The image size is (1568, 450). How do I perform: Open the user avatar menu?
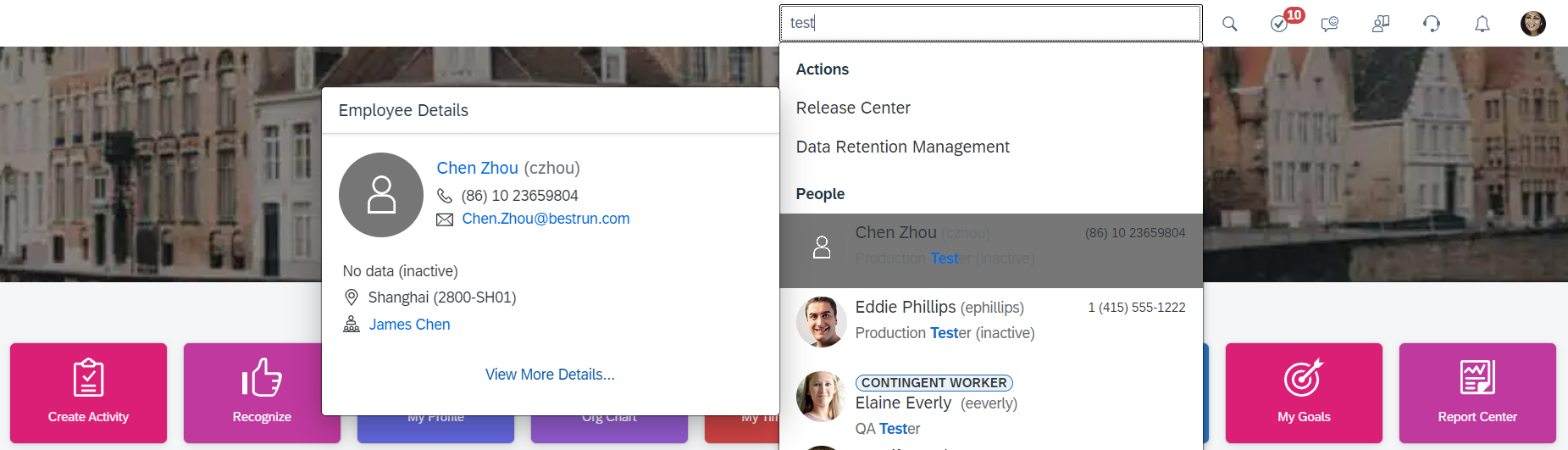1533,24
